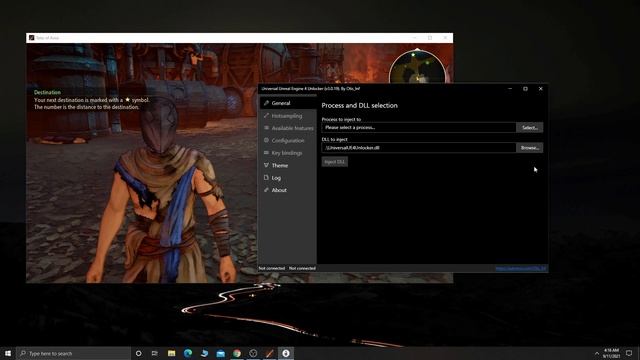Click the Inject DLL button

335,162
